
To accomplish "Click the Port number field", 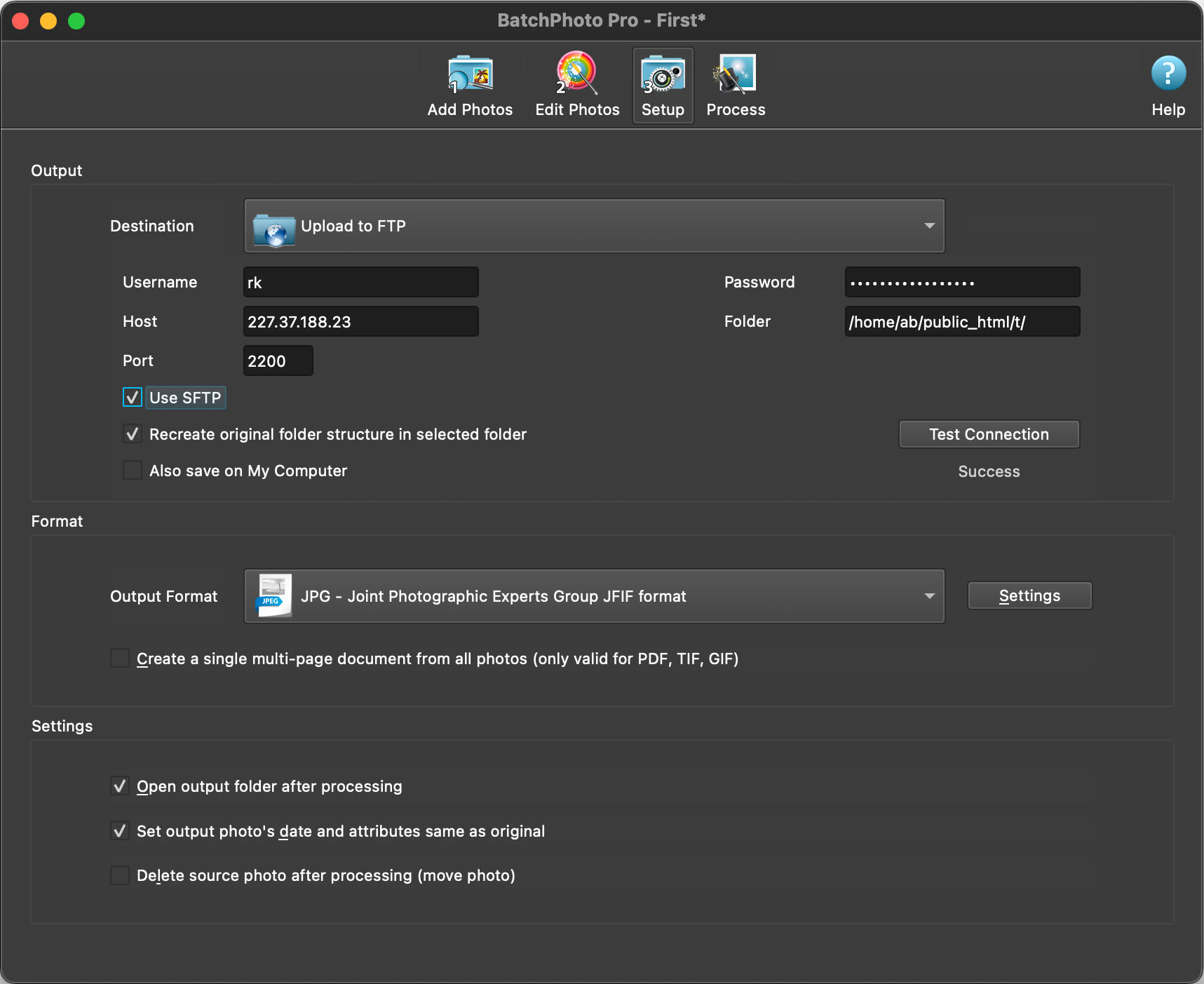I will (278, 361).
